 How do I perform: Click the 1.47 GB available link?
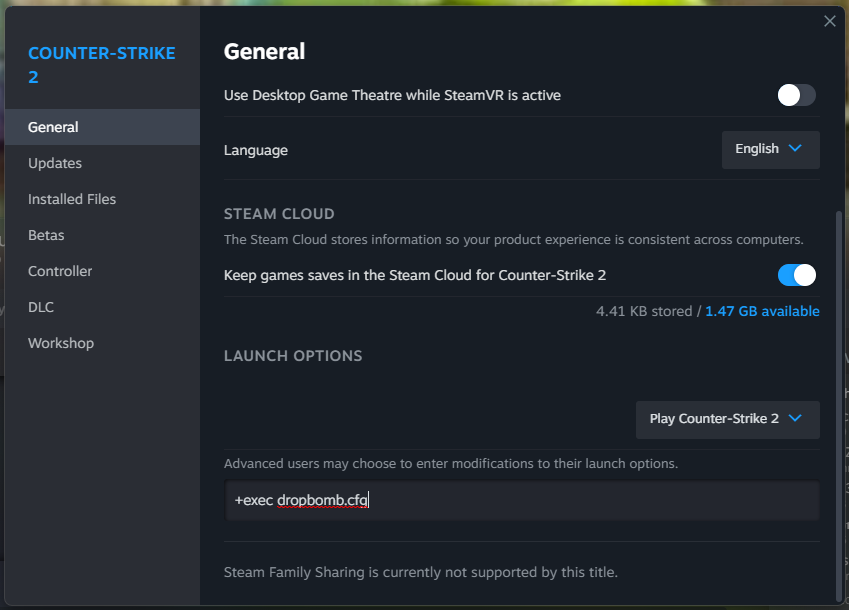(x=762, y=311)
